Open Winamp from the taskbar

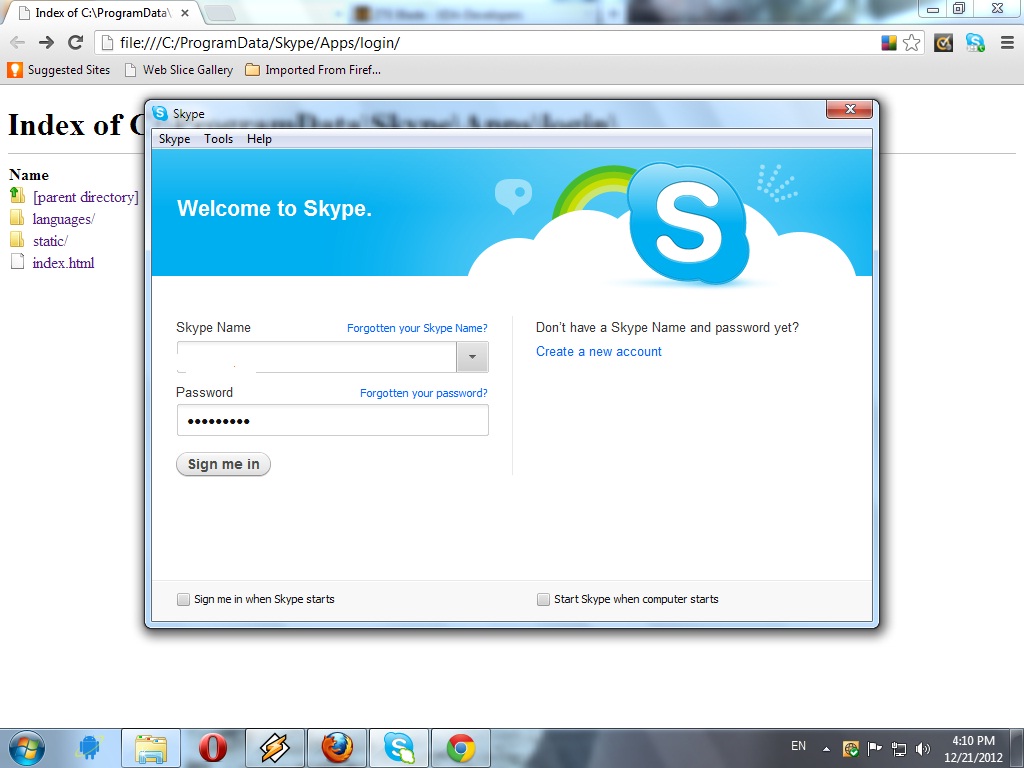click(x=275, y=748)
